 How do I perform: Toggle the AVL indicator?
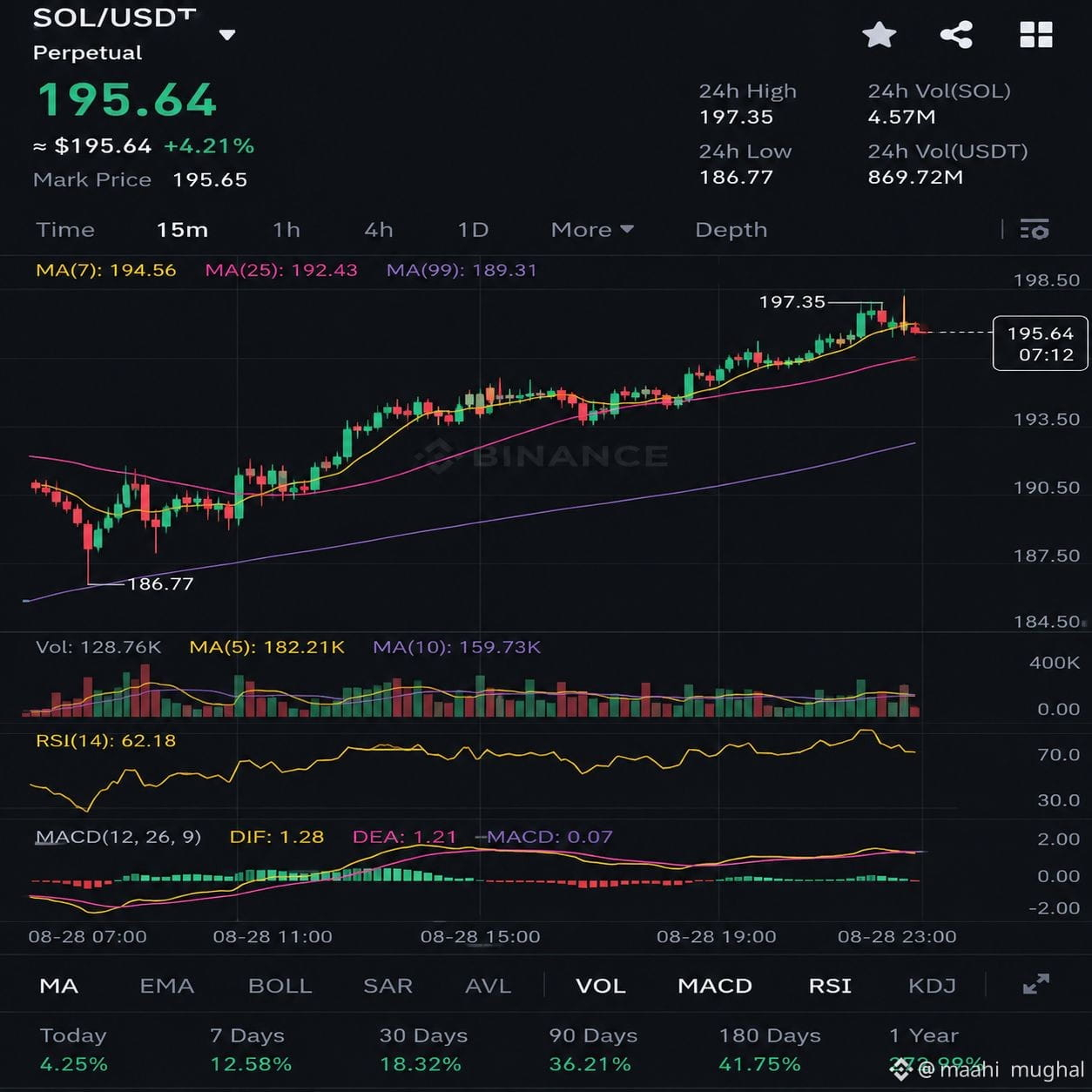[488, 986]
